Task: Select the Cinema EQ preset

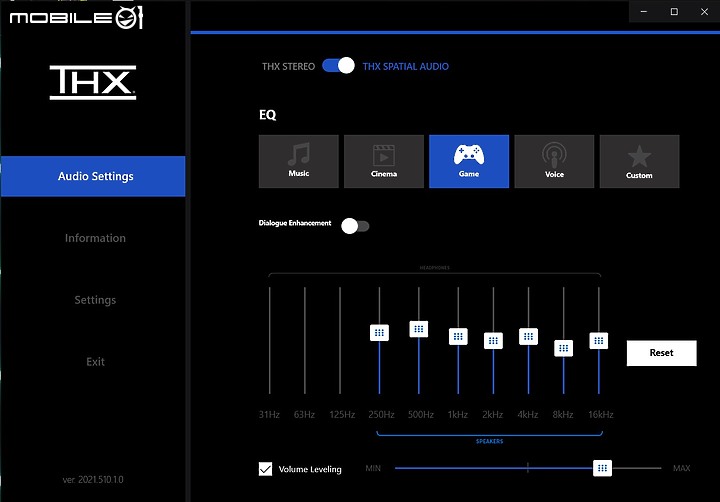Action: point(384,161)
